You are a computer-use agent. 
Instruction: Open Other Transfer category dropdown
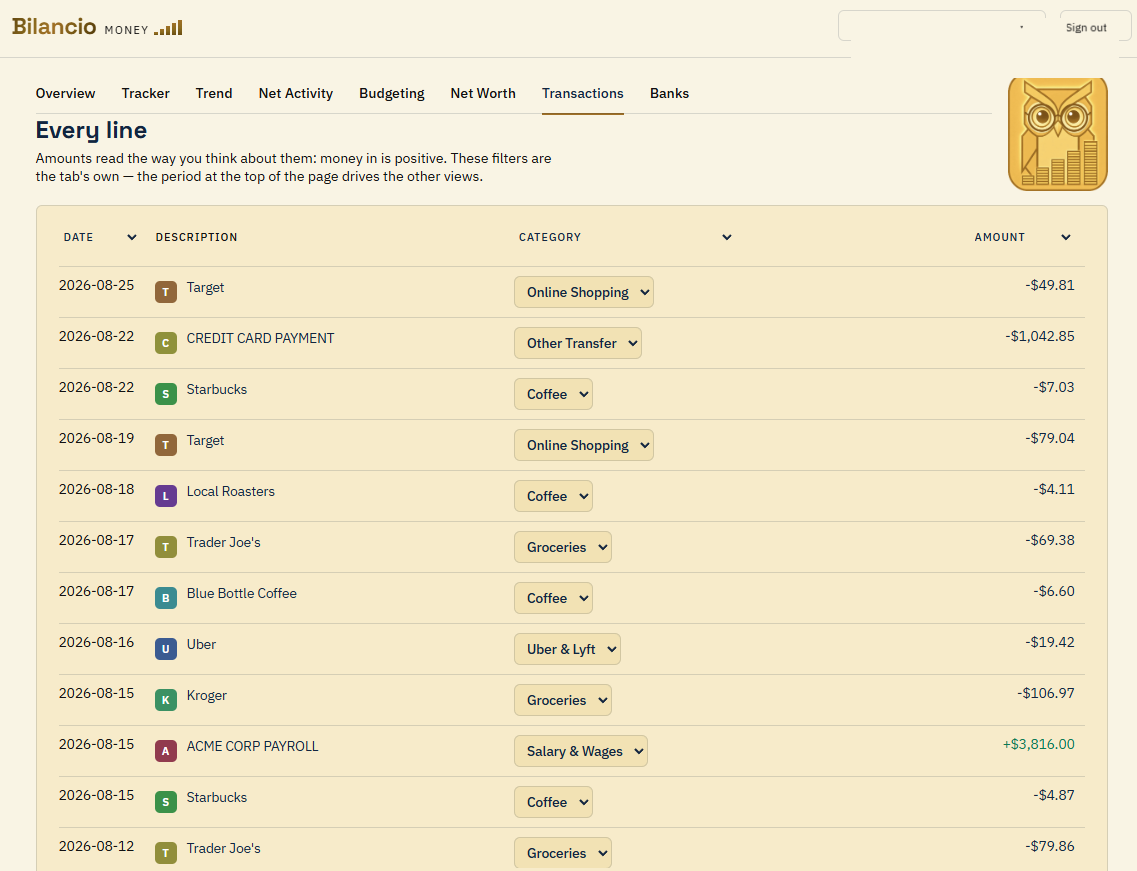(x=578, y=343)
